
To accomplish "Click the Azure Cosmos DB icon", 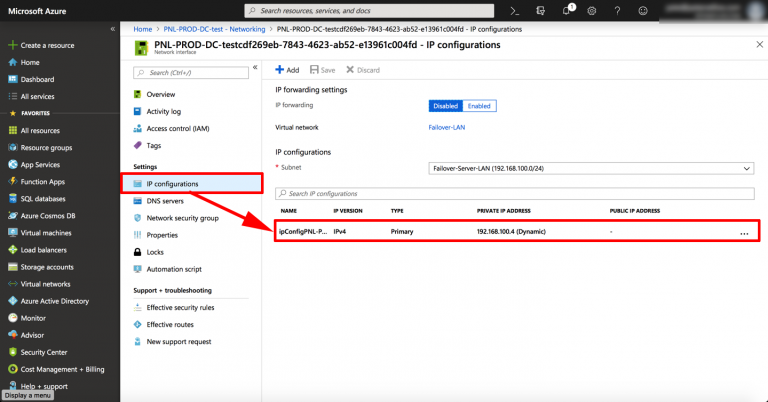I will (x=13, y=215).
